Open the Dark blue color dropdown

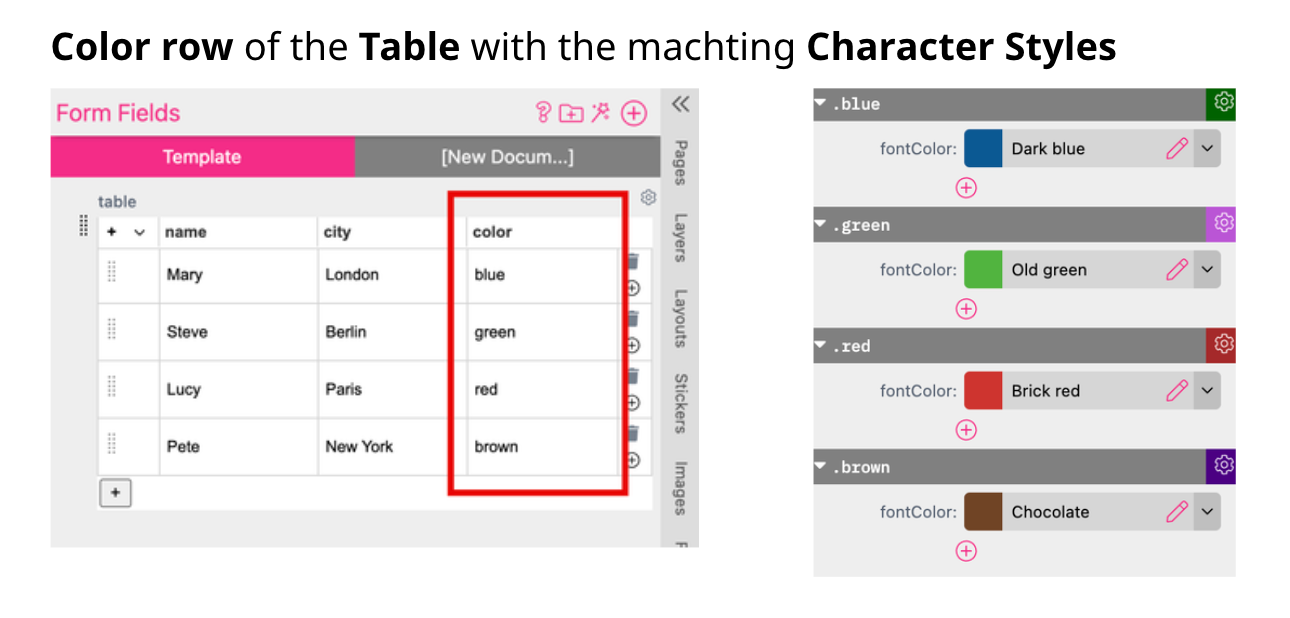click(x=1207, y=149)
